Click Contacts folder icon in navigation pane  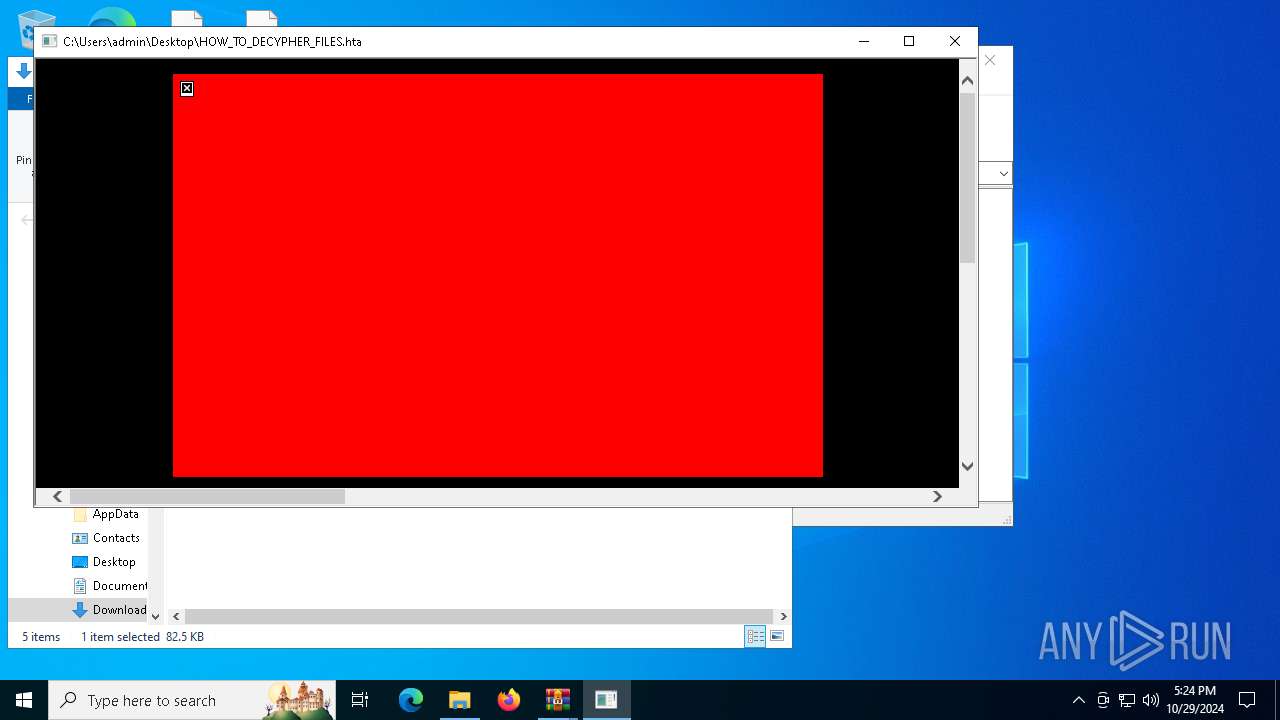point(80,538)
